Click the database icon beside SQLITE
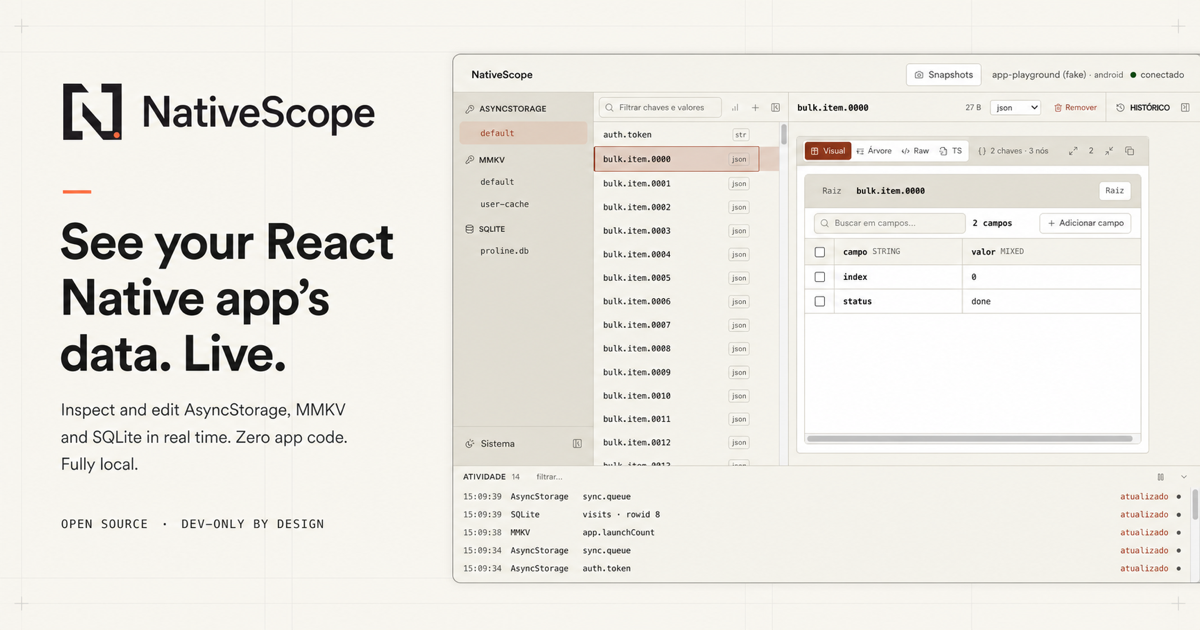Image resolution: width=1200 pixels, height=630 pixels. (470, 229)
